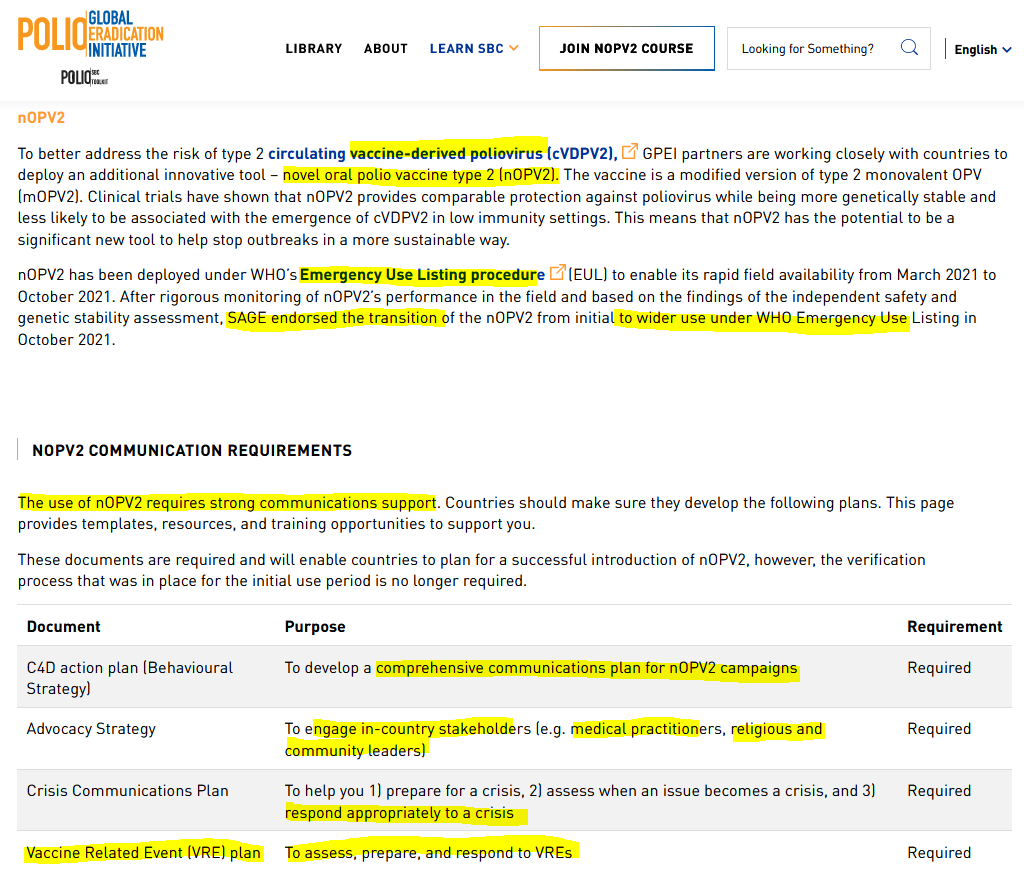Click 'To assess, prepare, and respond to VREs'
This screenshot has width=1024, height=880.
(428, 853)
